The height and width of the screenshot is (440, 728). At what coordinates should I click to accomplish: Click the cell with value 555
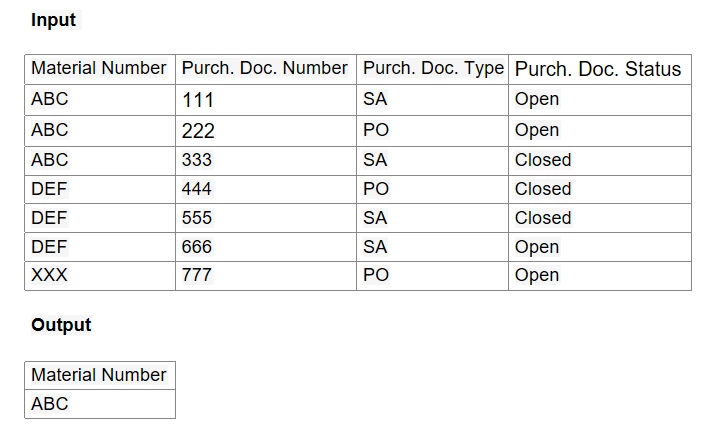point(266,218)
